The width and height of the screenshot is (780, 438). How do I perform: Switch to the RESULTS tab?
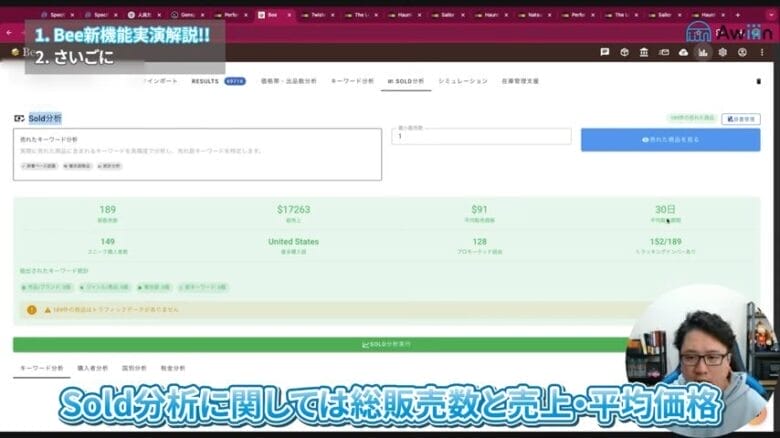tap(205, 81)
